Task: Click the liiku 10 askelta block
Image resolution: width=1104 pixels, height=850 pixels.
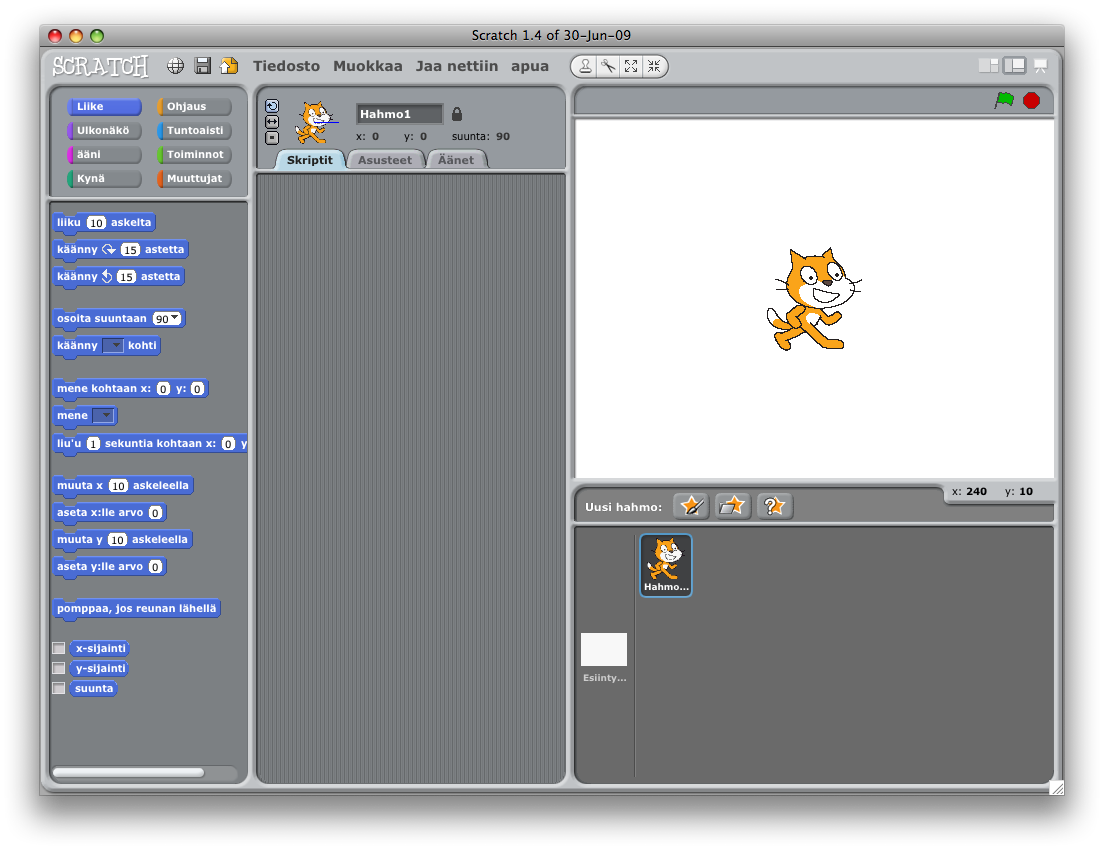Action: click(x=104, y=223)
